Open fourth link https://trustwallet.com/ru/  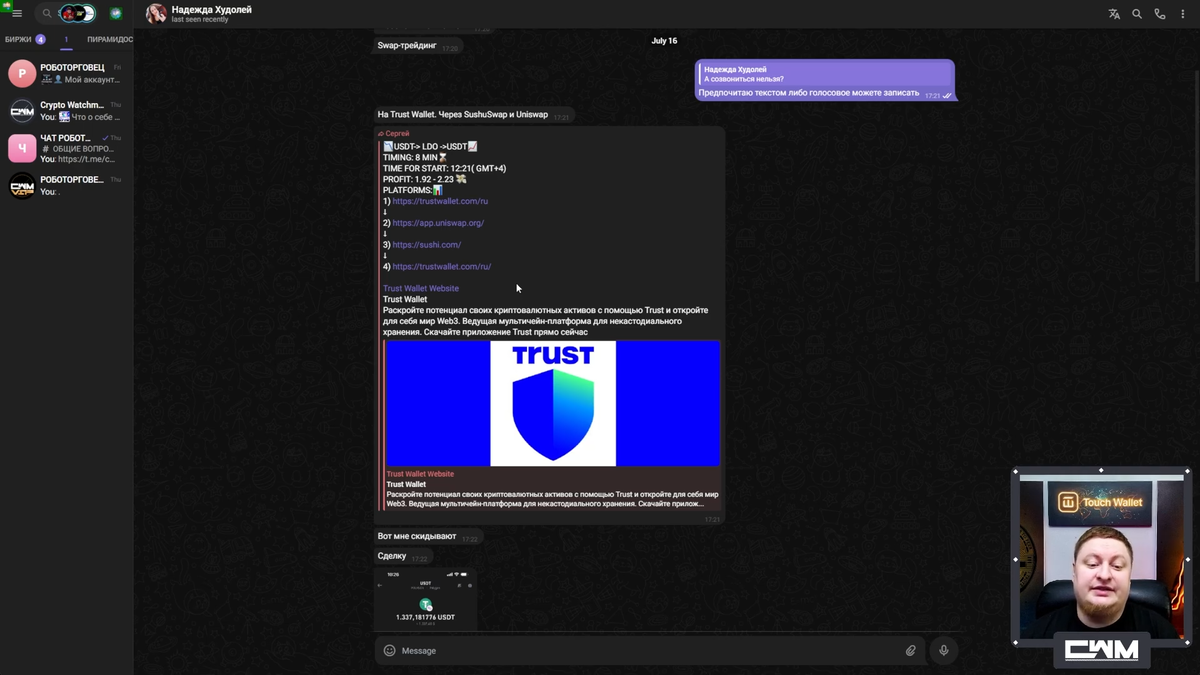[442, 267]
